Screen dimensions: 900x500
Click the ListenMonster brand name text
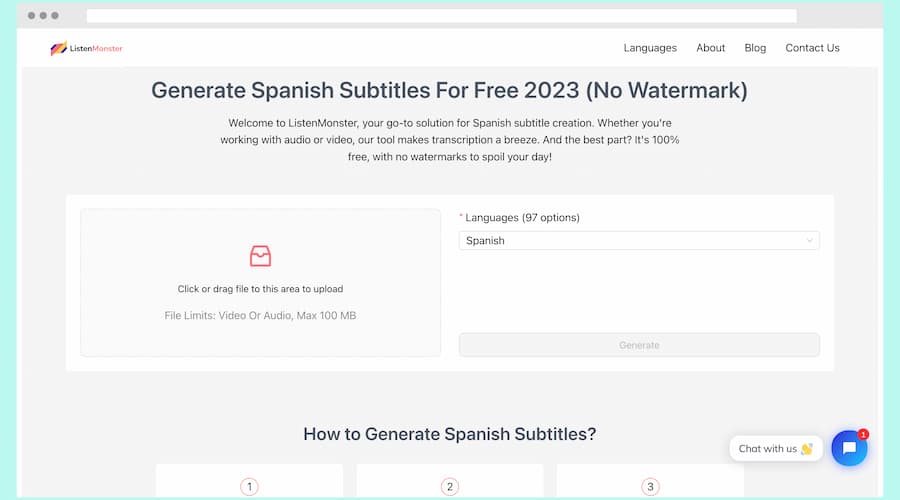pyautogui.click(x=96, y=48)
